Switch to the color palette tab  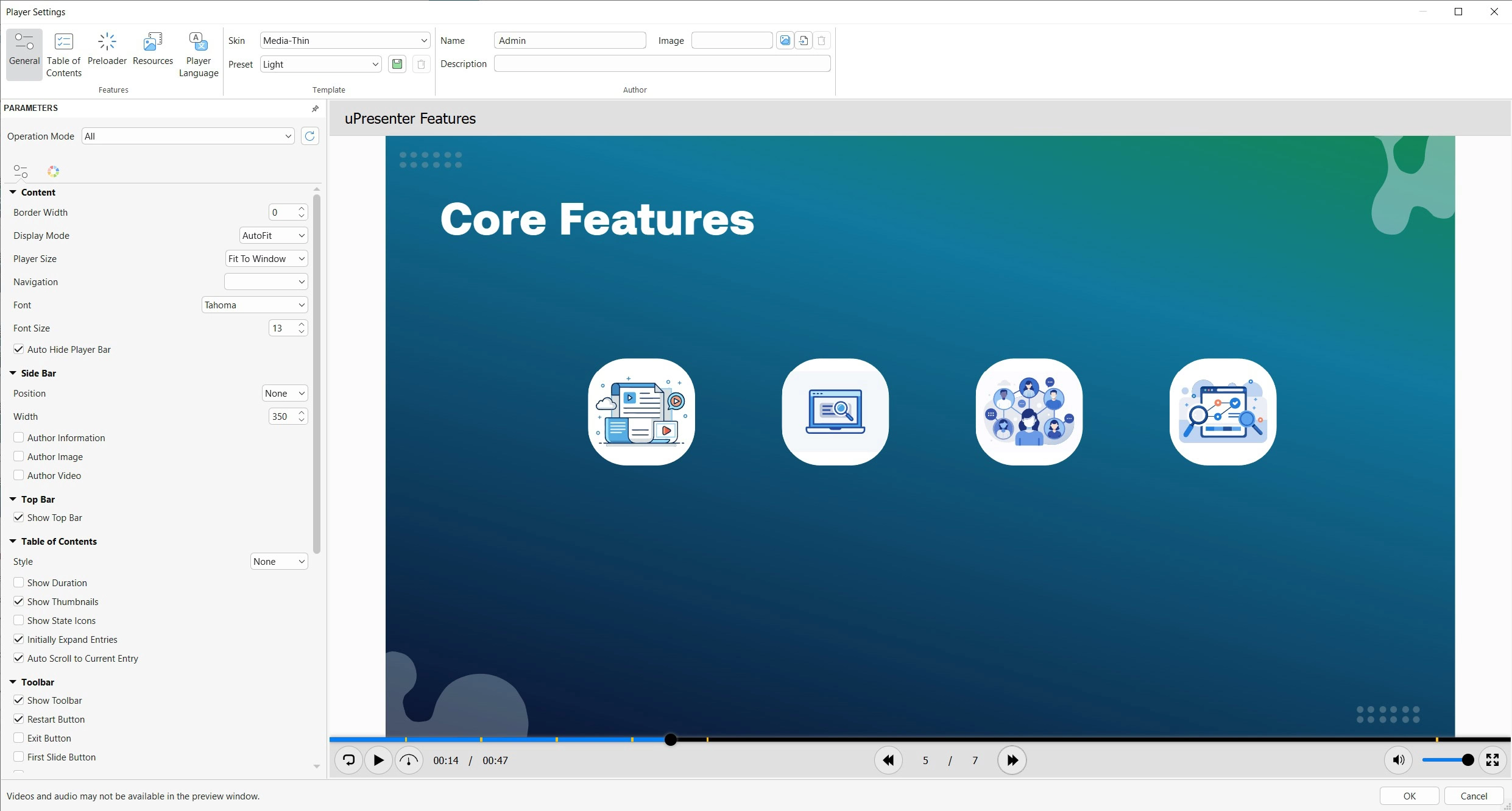coord(53,172)
